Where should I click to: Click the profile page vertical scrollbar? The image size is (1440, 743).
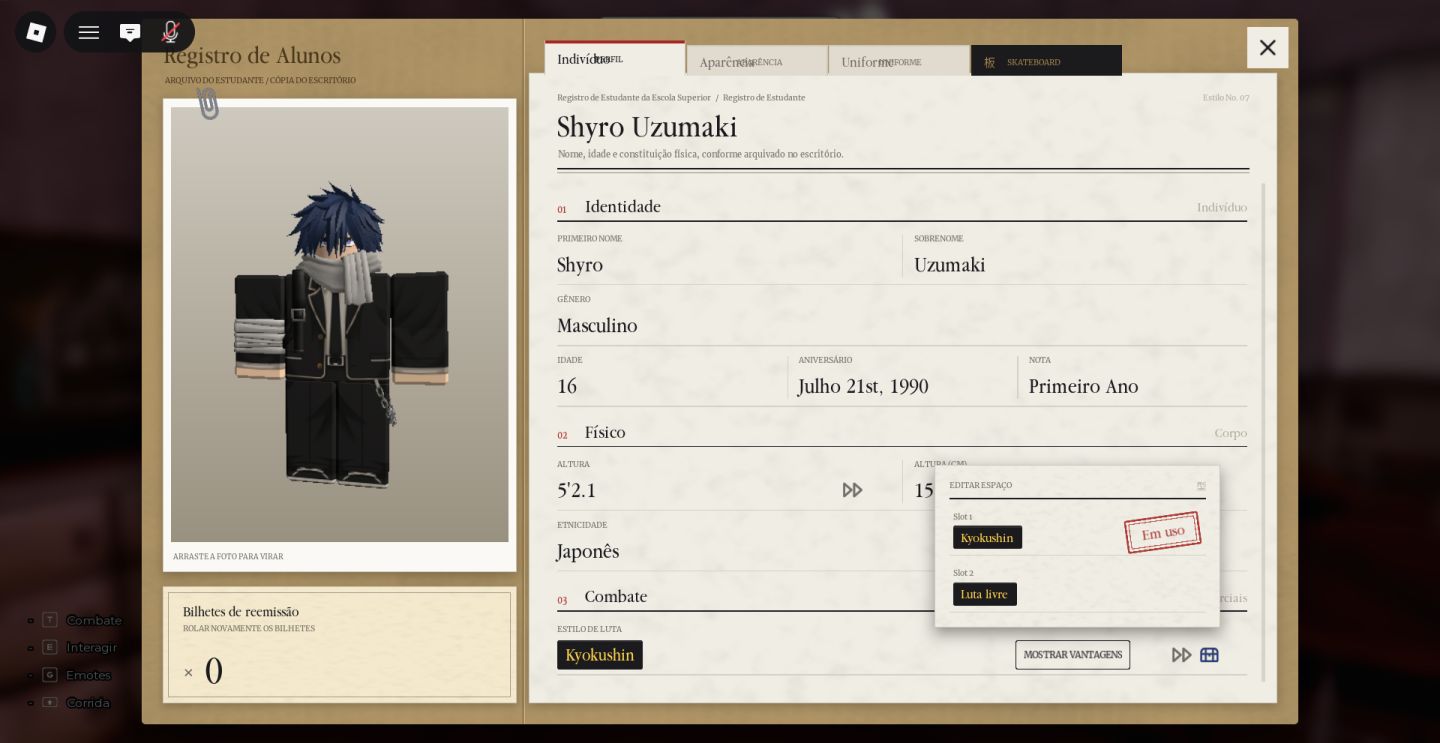(x=1264, y=432)
